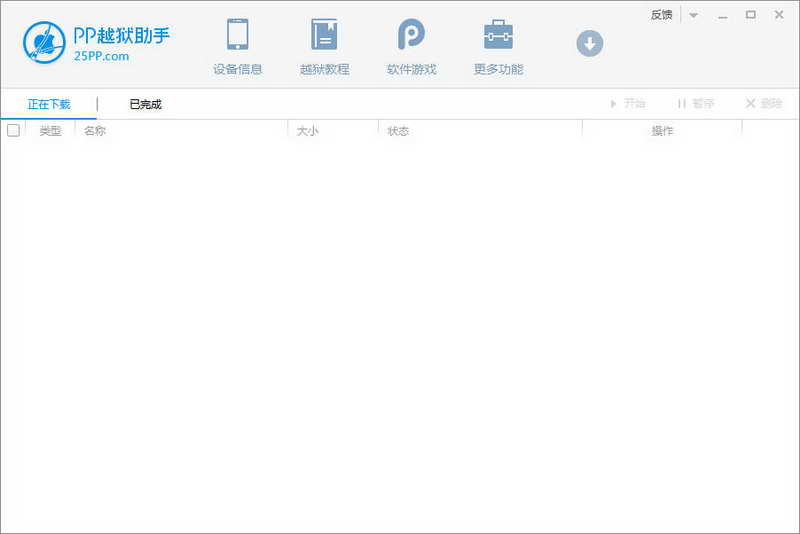Click the 删除 delete button
800x534 pixels.
point(764,104)
